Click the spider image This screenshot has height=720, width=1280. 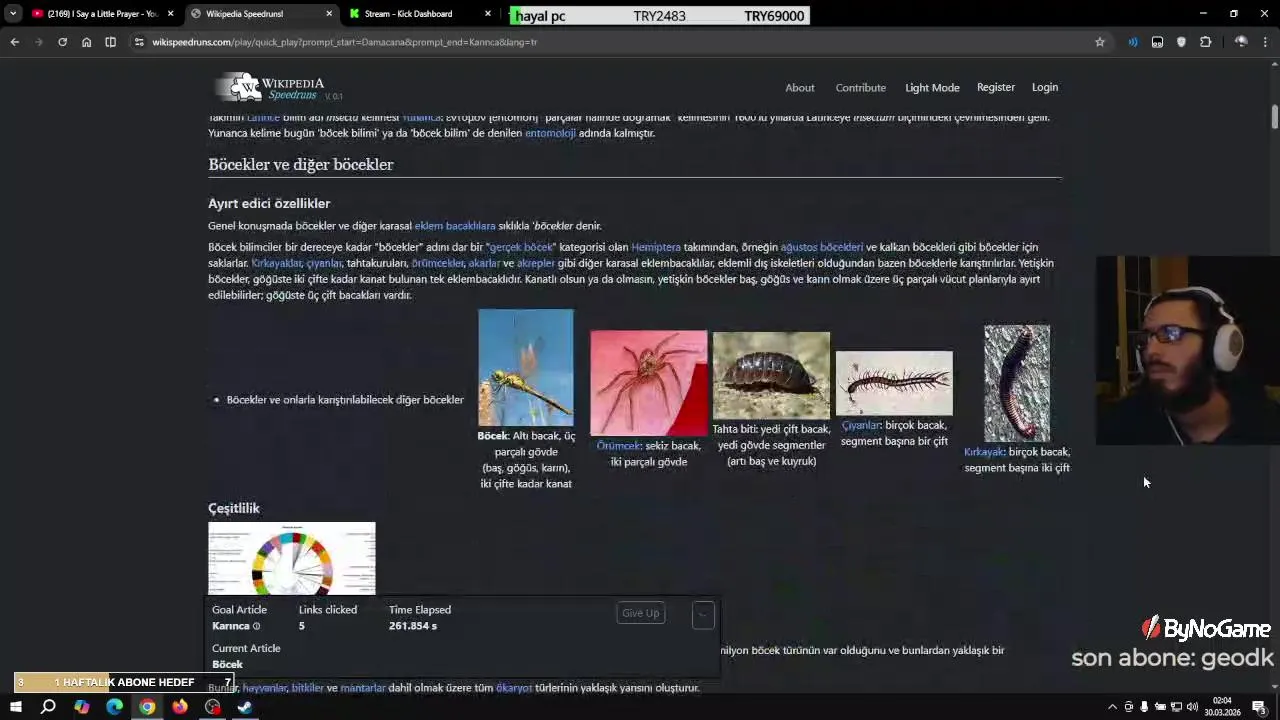648,383
